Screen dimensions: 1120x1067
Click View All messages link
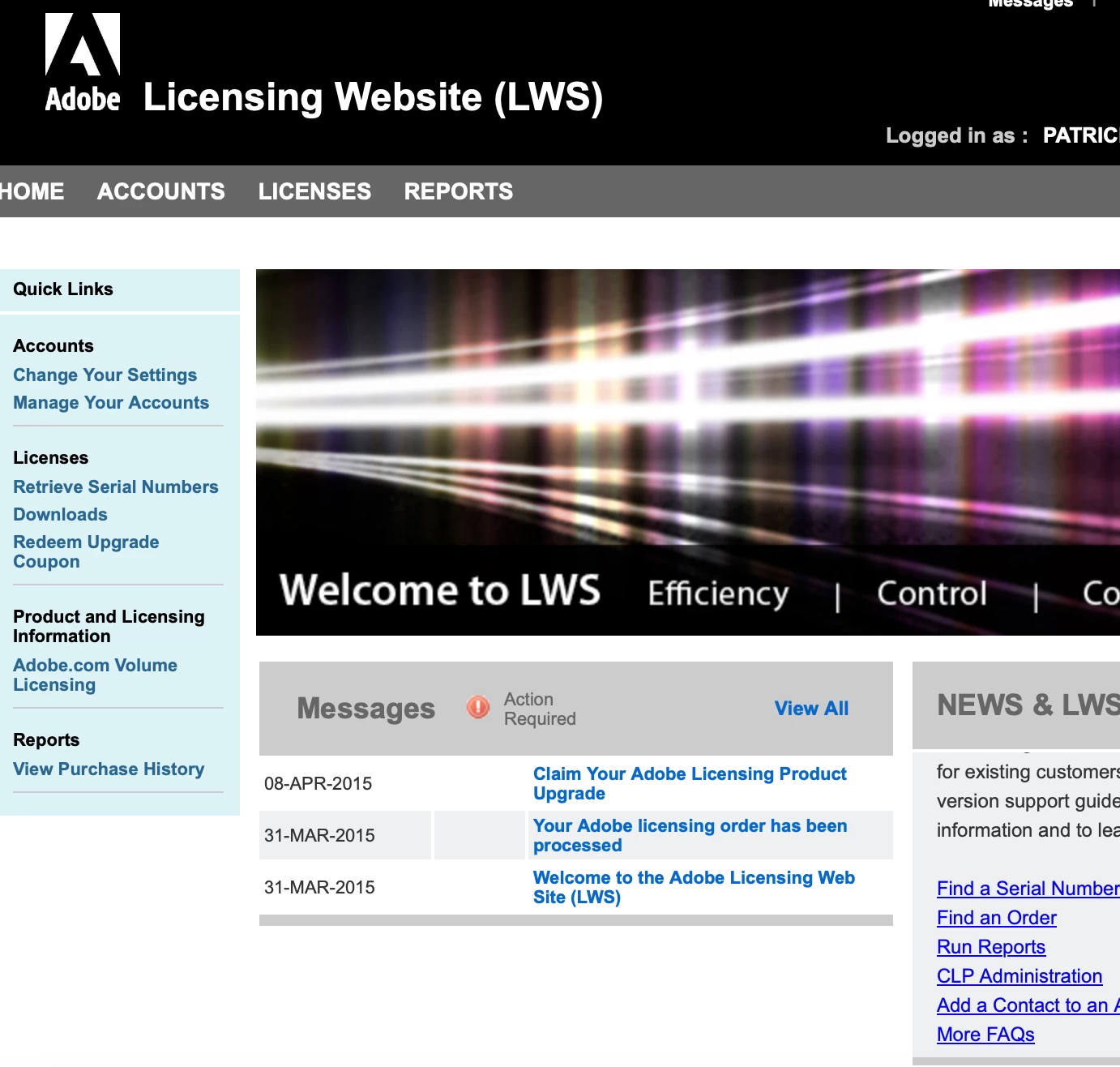coord(811,709)
